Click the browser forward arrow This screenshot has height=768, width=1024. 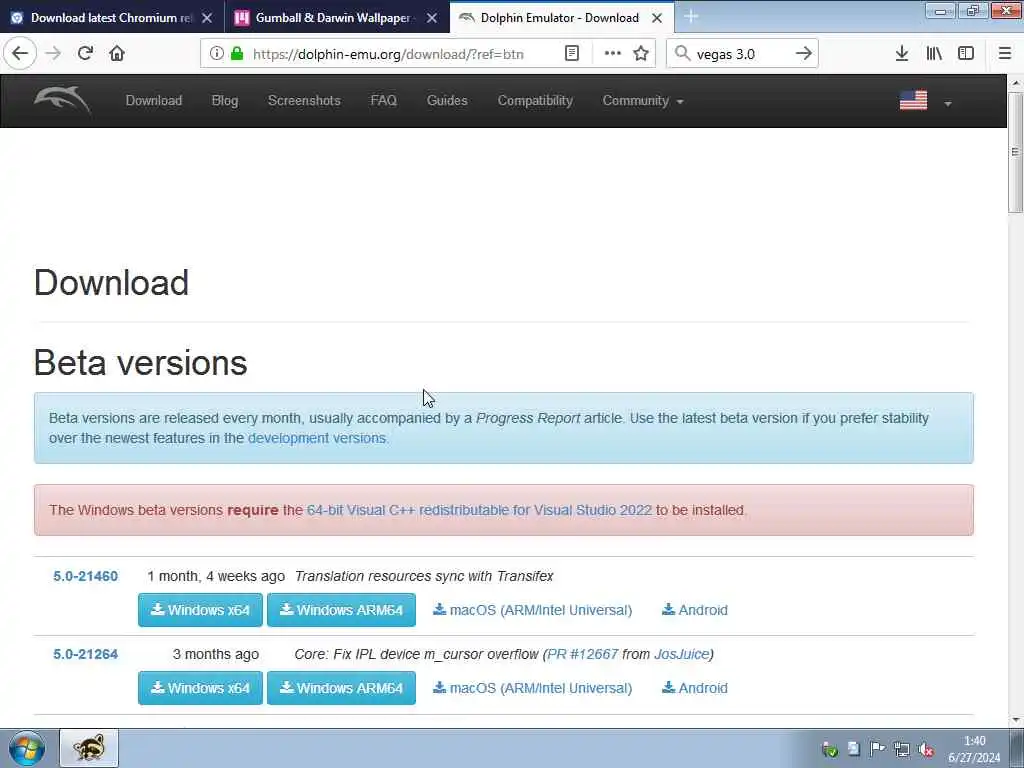tap(53, 54)
